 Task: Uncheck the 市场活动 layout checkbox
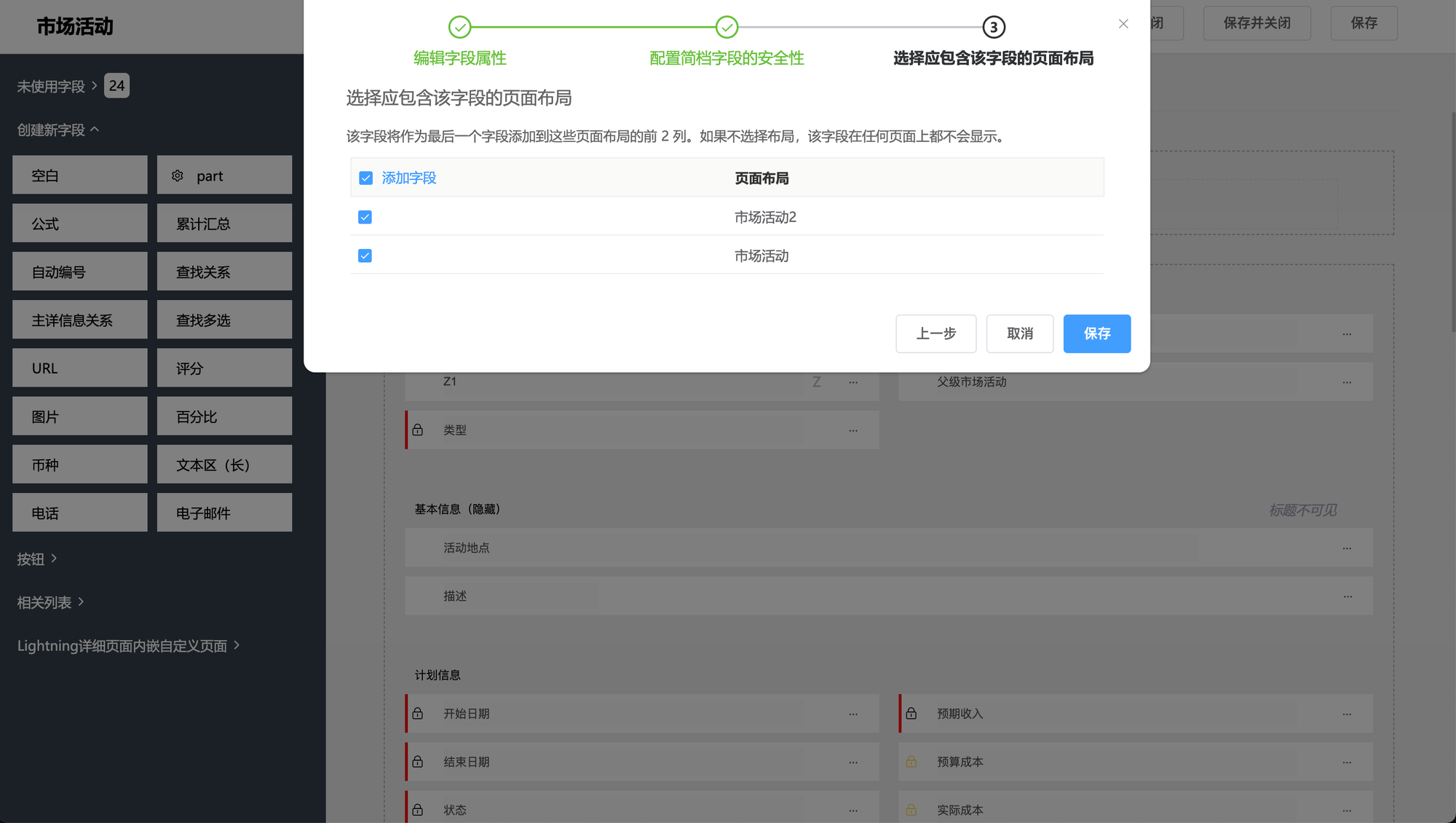(365, 256)
